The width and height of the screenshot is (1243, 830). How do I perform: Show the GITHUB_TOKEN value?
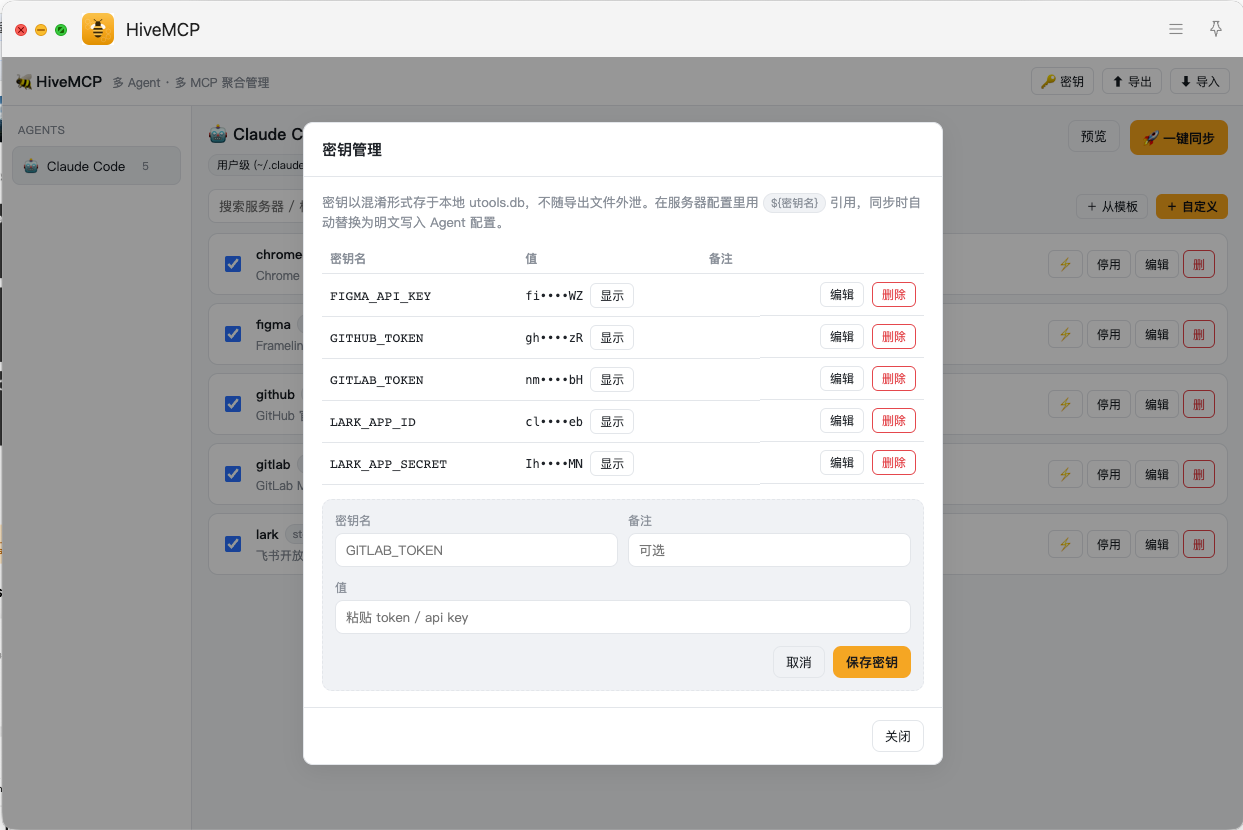pos(612,338)
